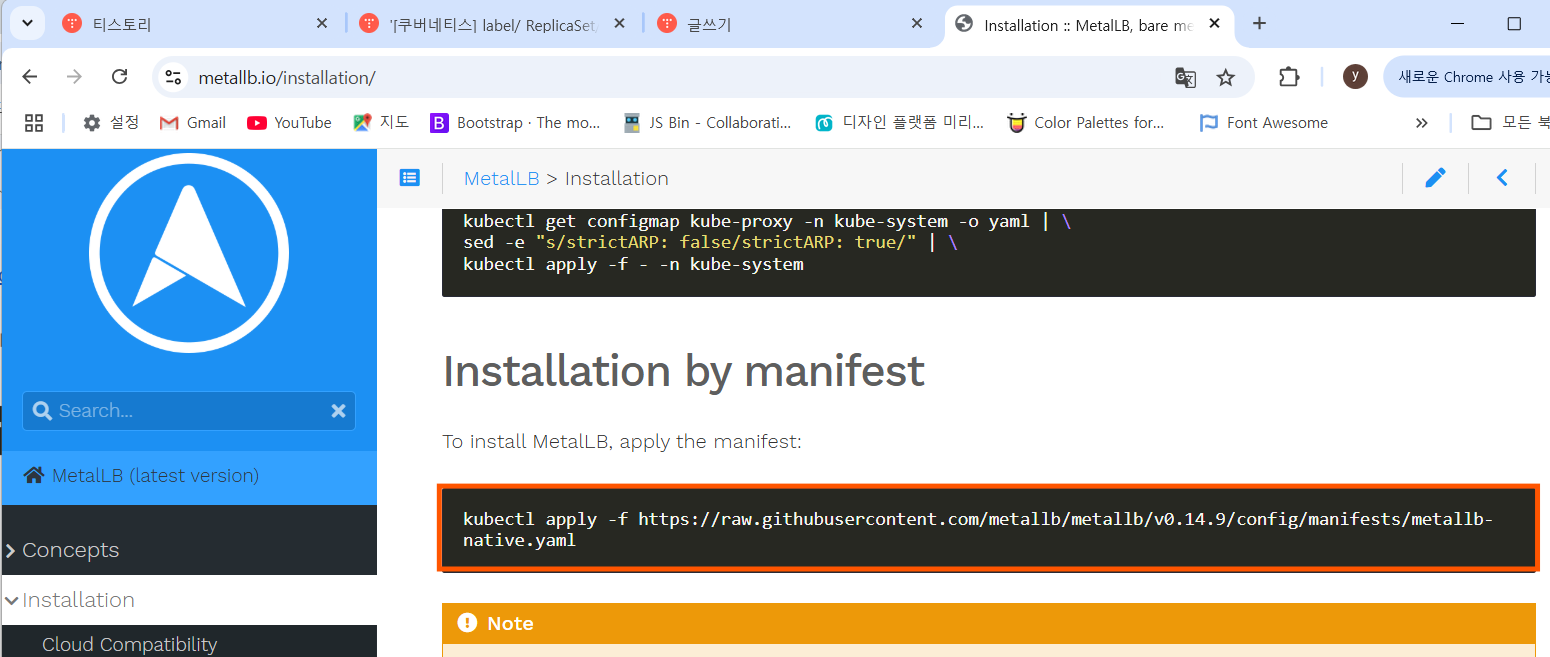Screen dimensions: 1550x657
Task: Switch to the 쿠버네티스 label/ ReplicaSet tab
Action: tap(493, 25)
